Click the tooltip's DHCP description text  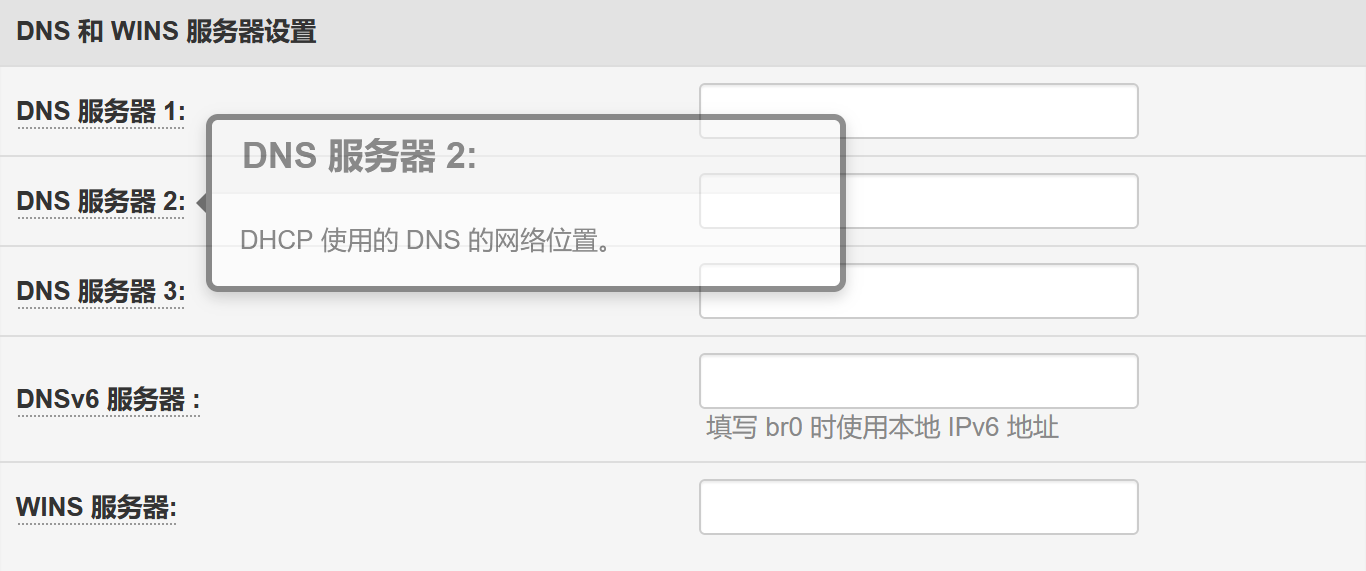(425, 241)
